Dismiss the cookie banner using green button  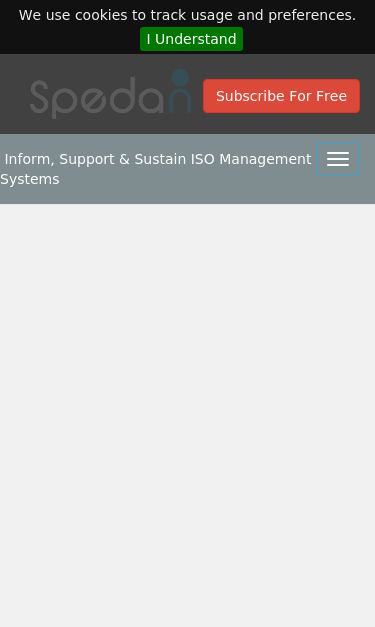[191, 39]
